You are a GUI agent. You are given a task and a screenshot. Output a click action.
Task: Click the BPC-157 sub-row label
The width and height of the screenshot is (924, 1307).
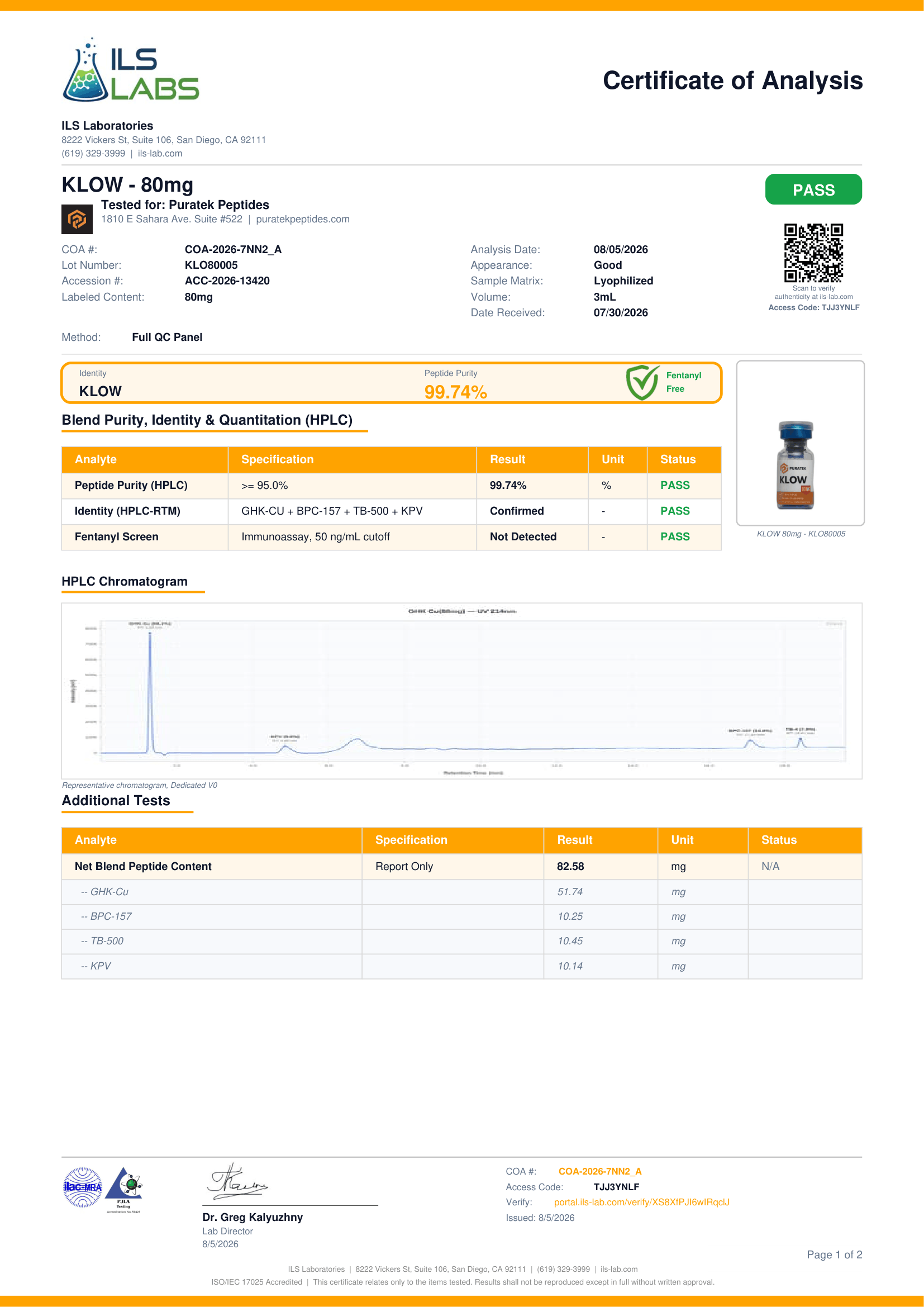pyautogui.click(x=106, y=916)
